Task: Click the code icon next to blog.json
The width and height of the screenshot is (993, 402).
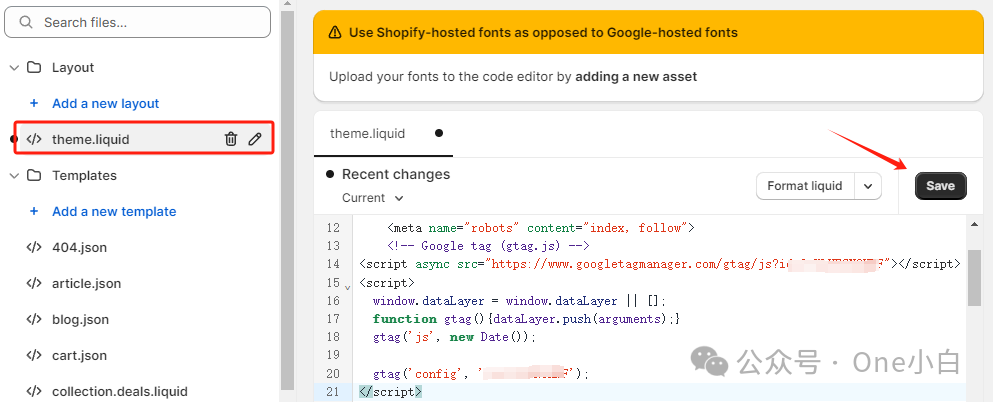Action: click(x=34, y=320)
